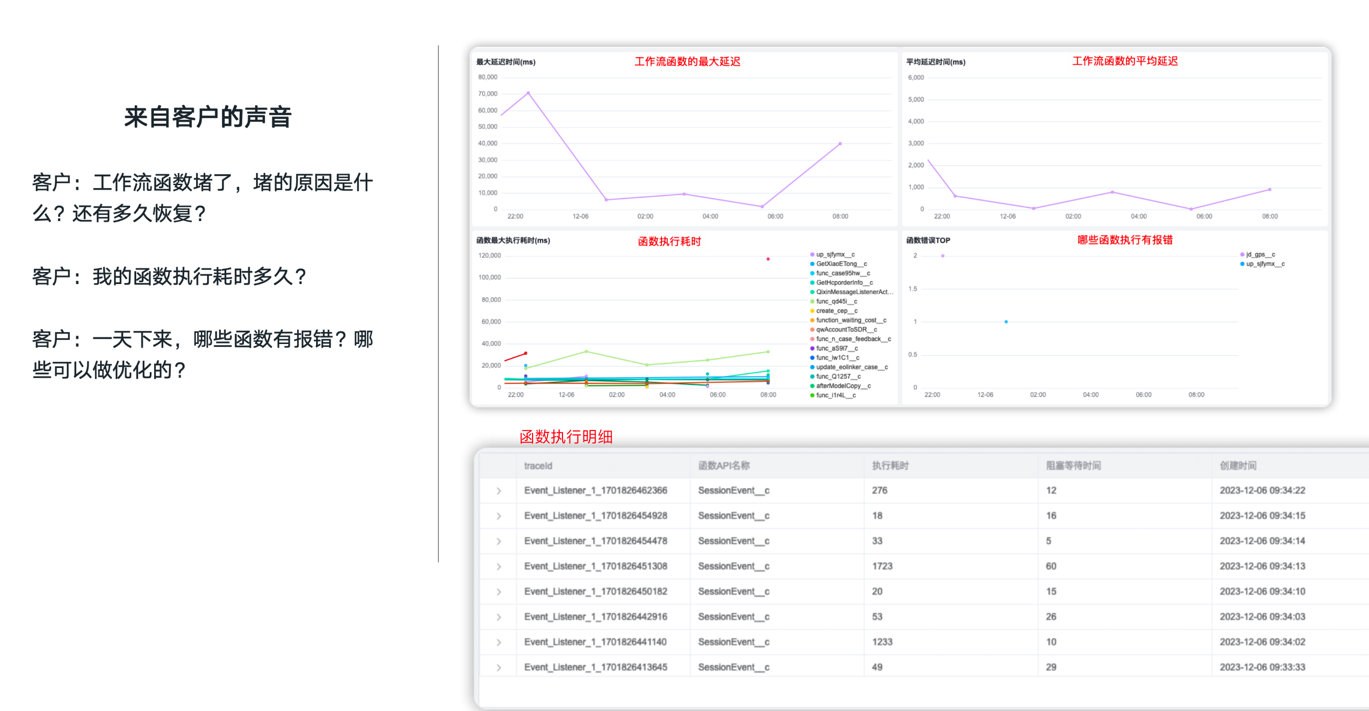Viewport: 1369px width, 711px height.
Task: Click the 70,000 ms peak on max latency chart
Action: click(x=528, y=94)
